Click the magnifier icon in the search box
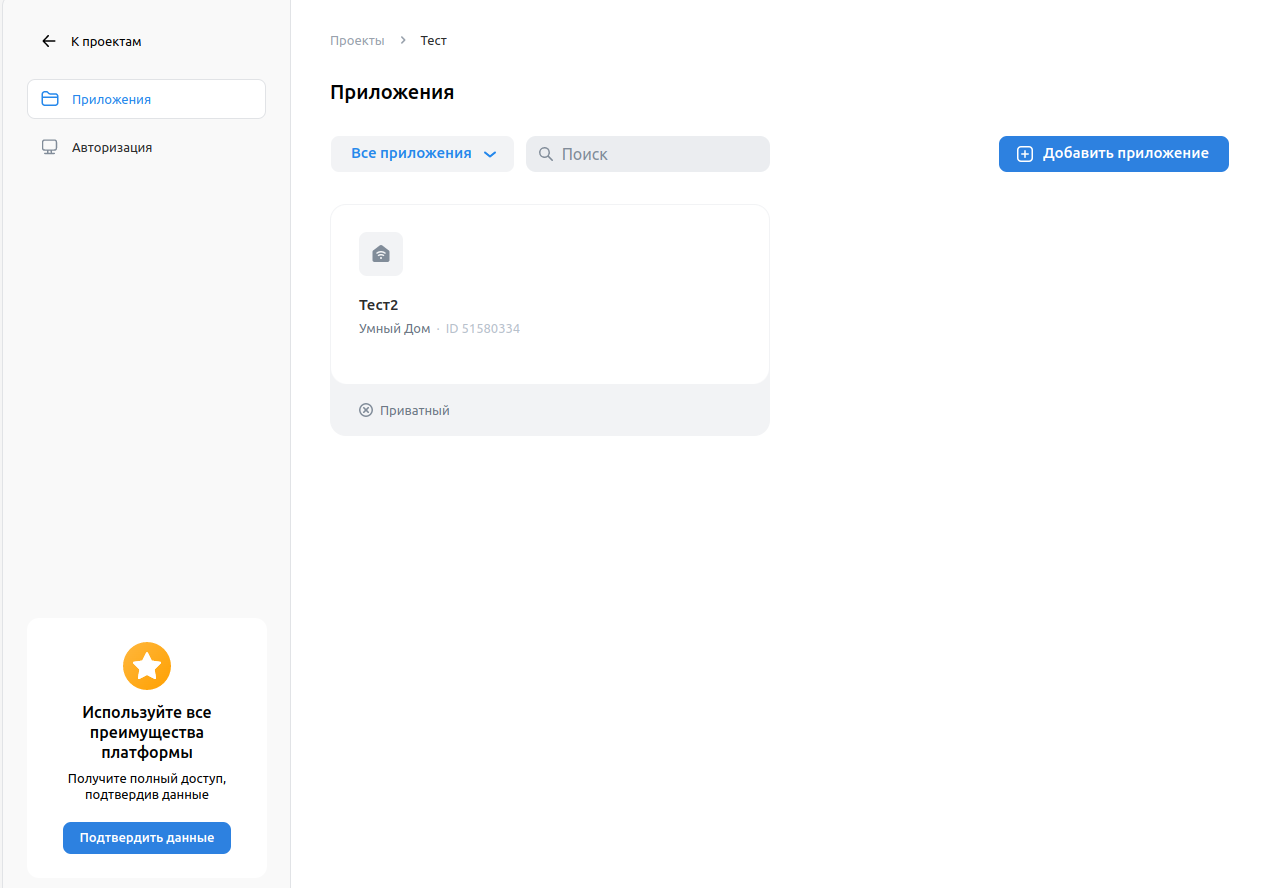This screenshot has height=888, width=1264. pyautogui.click(x=546, y=154)
